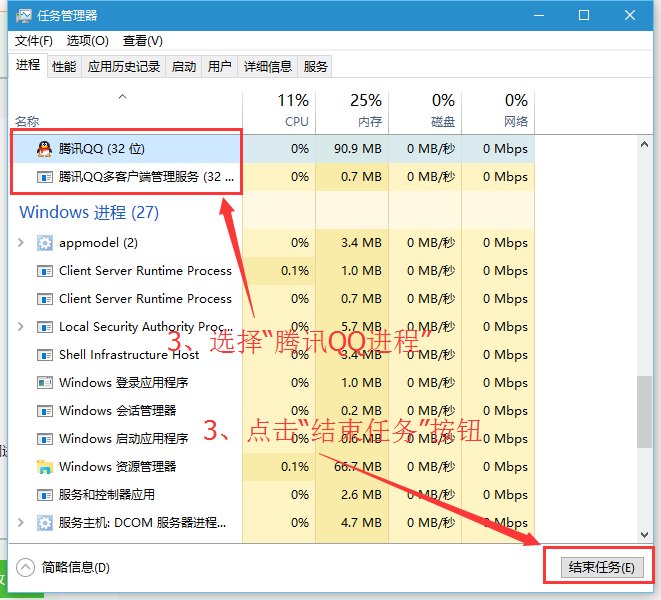Click the 简略信息(D) label

(x=76, y=568)
